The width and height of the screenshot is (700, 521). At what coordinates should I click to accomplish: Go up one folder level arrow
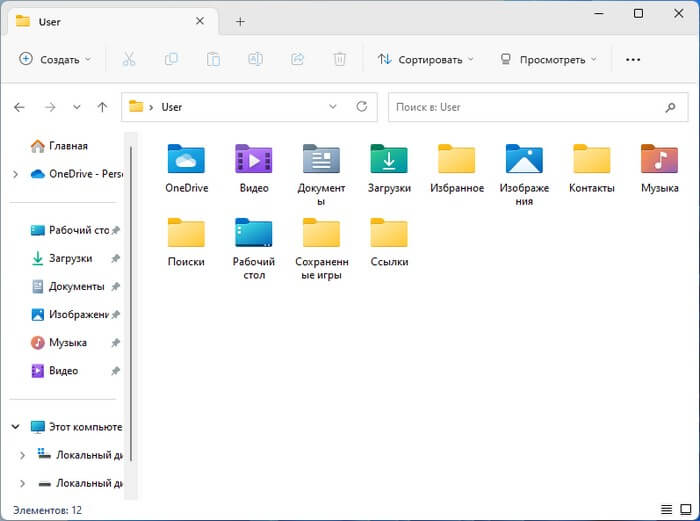pyautogui.click(x=102, y=107)
